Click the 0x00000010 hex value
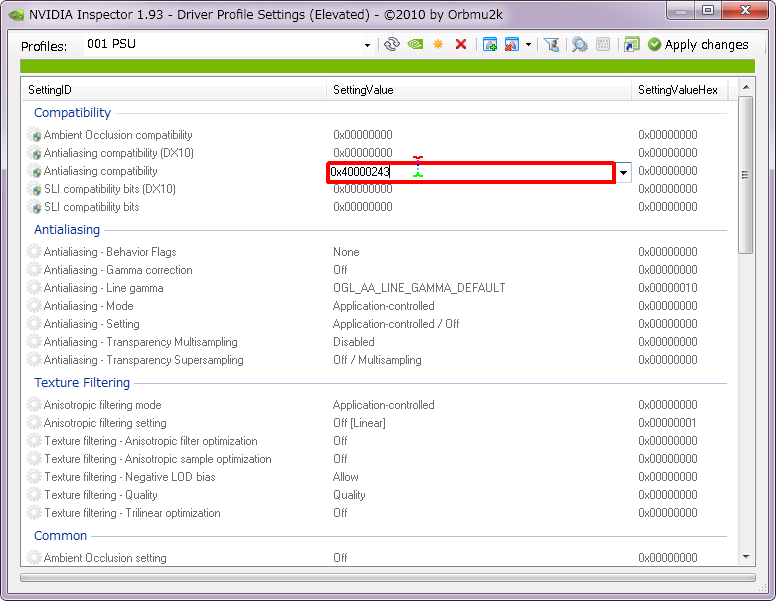Screen dimensions: 776x601 [668, 288]
